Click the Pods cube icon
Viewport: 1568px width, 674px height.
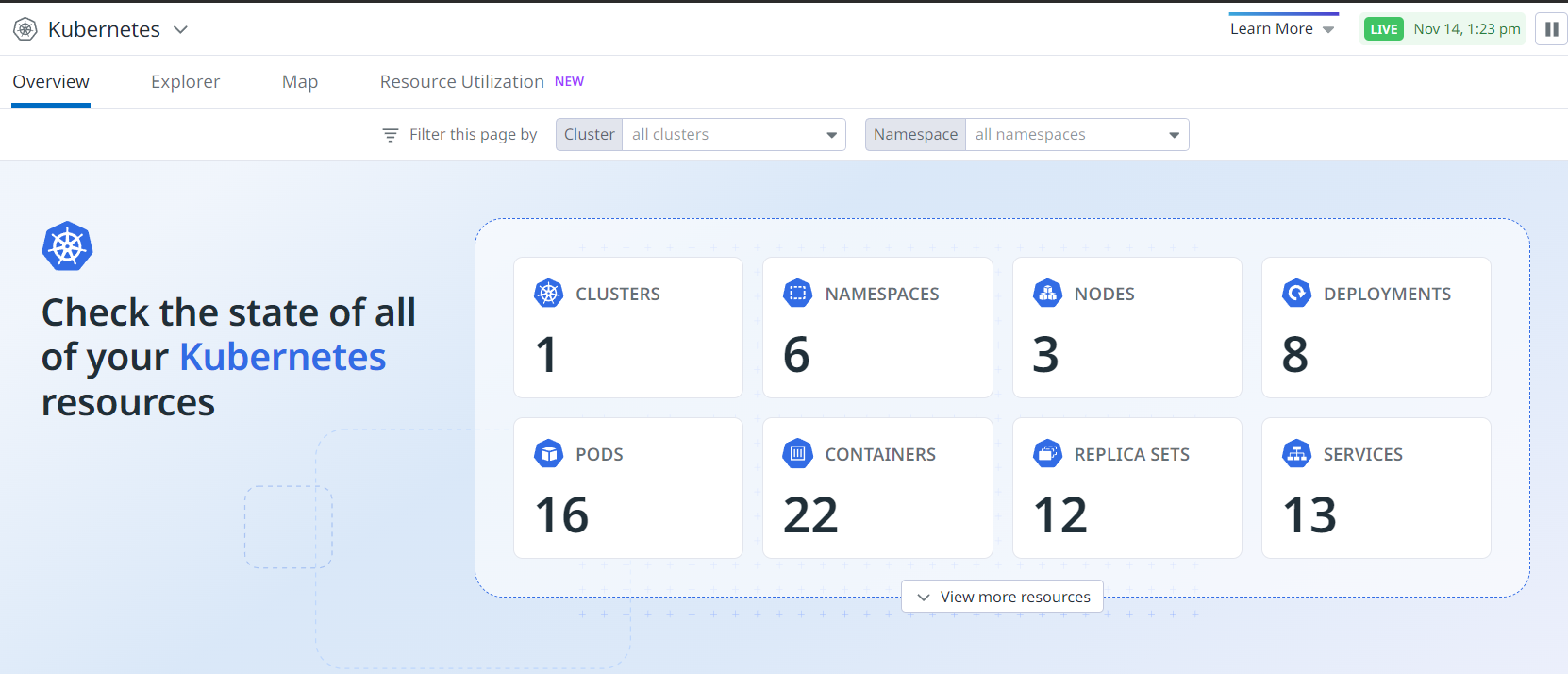548,454
